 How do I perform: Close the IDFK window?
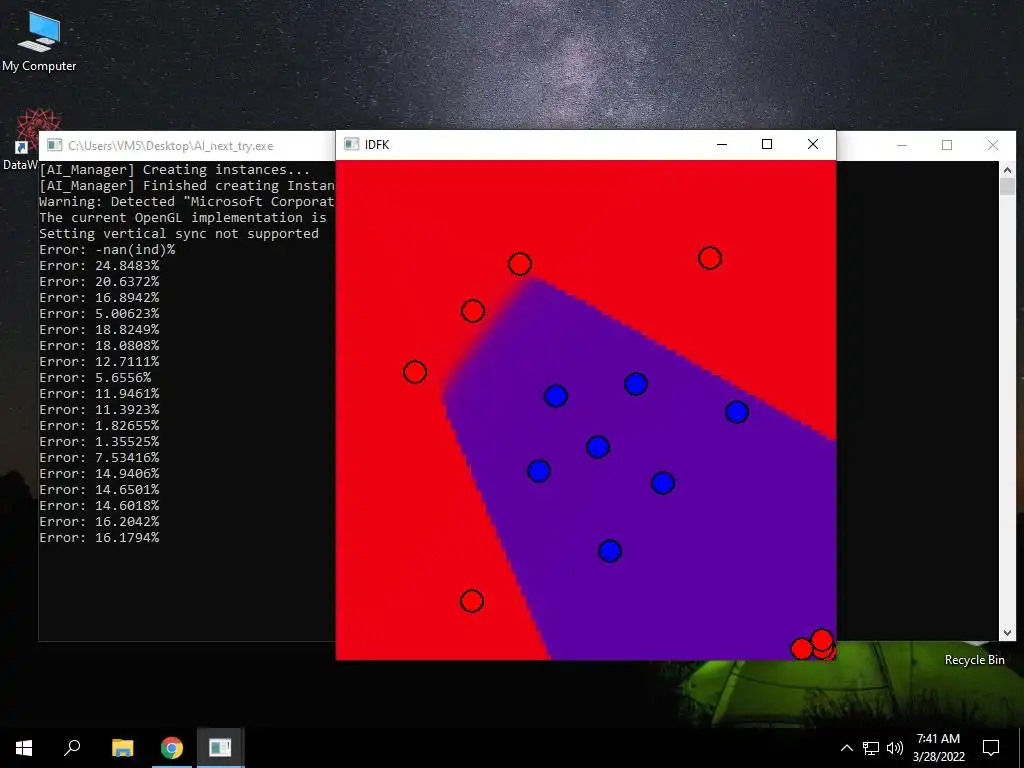[813, 144]
